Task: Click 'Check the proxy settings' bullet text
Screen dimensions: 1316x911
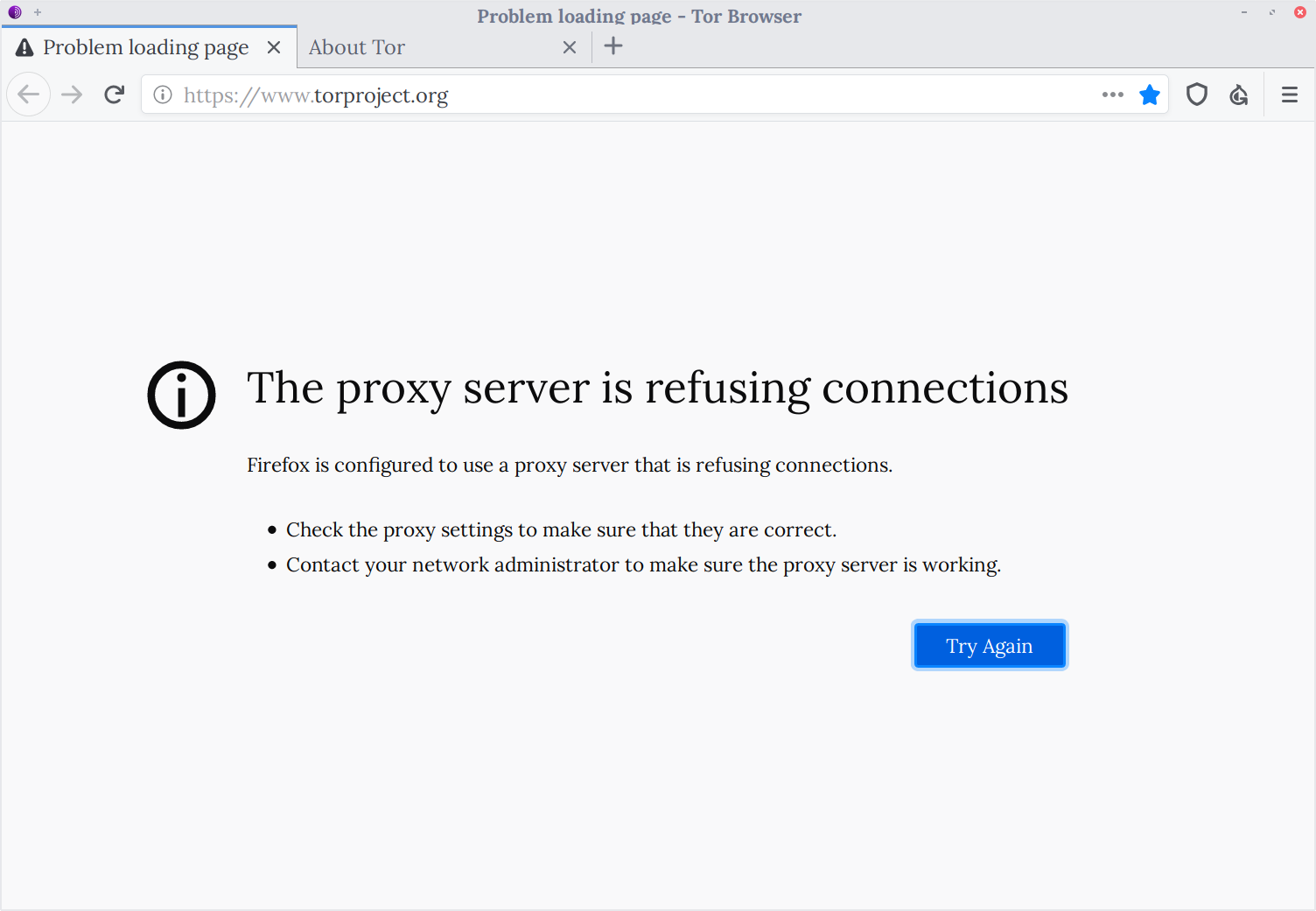Action: pos(561,530)
